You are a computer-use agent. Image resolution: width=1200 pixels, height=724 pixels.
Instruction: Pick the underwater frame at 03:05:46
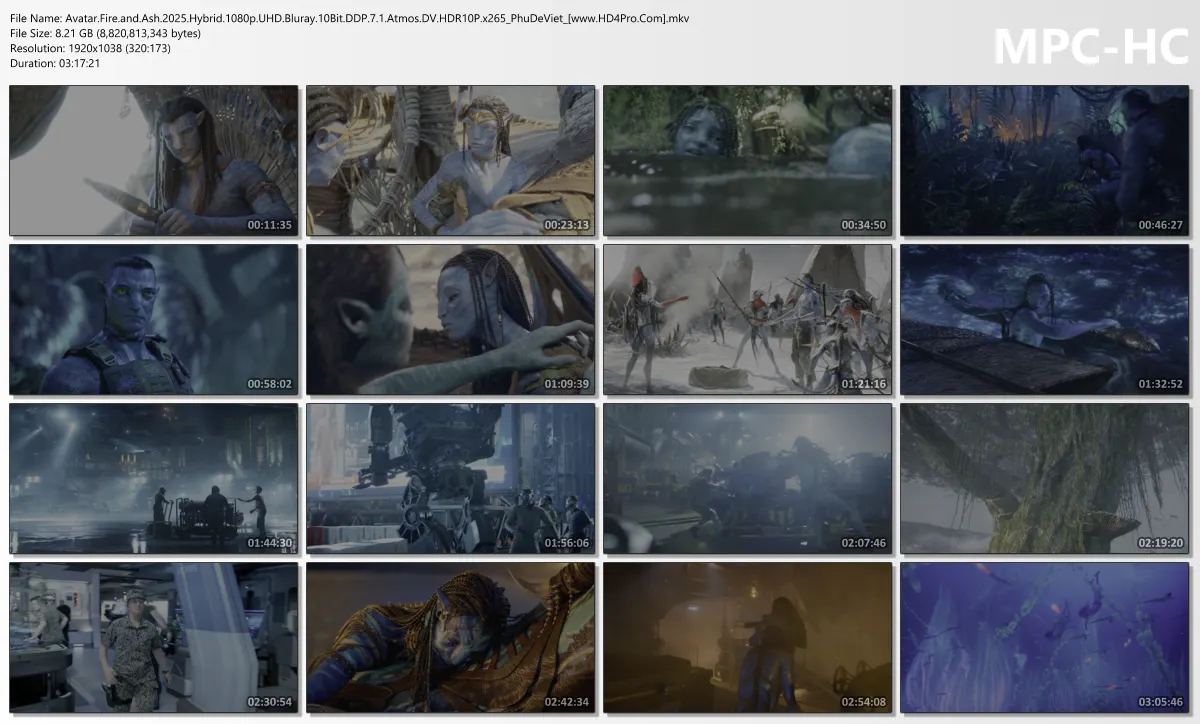click(1044, 637)
